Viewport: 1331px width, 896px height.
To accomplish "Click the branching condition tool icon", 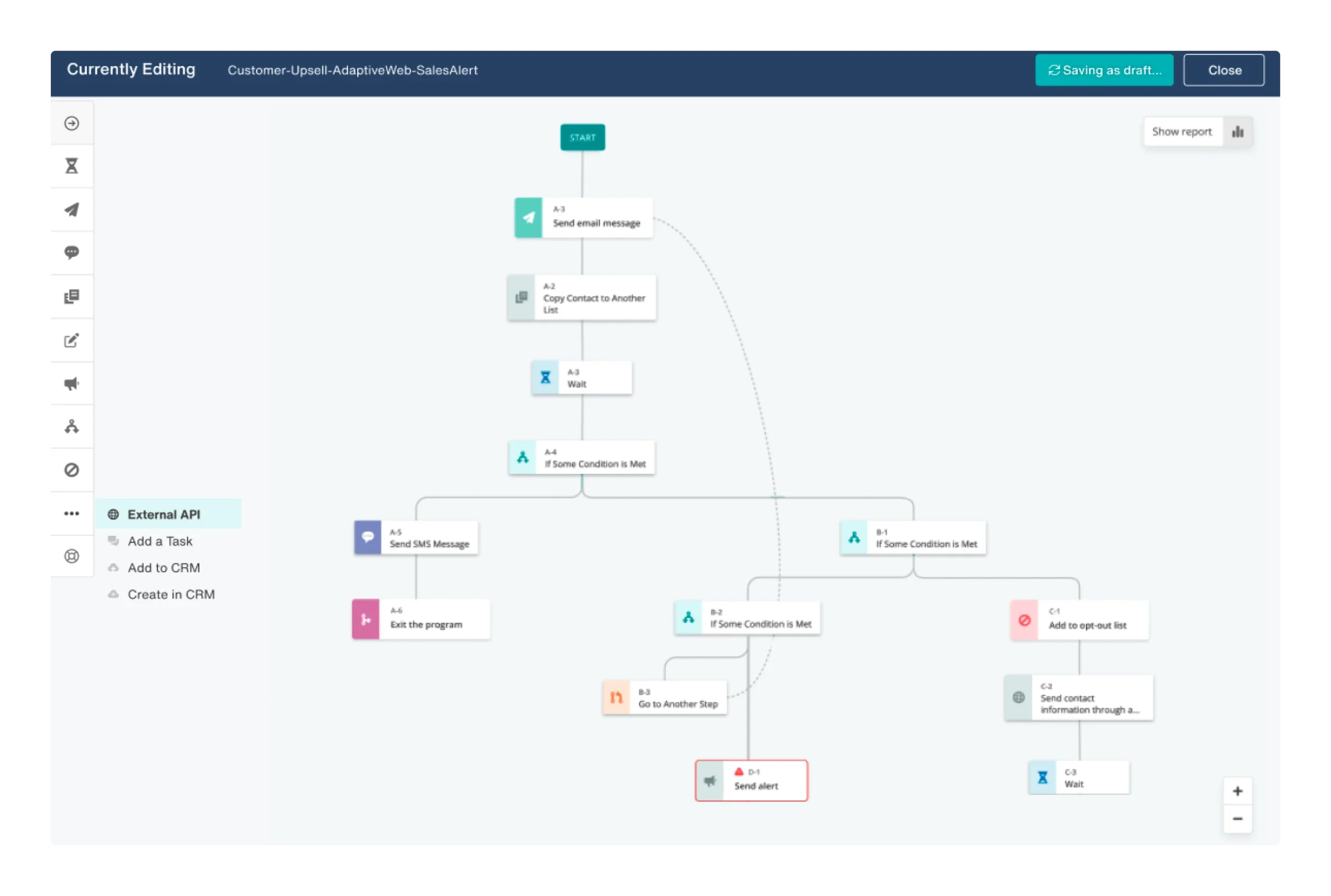I will click(71, 426).
